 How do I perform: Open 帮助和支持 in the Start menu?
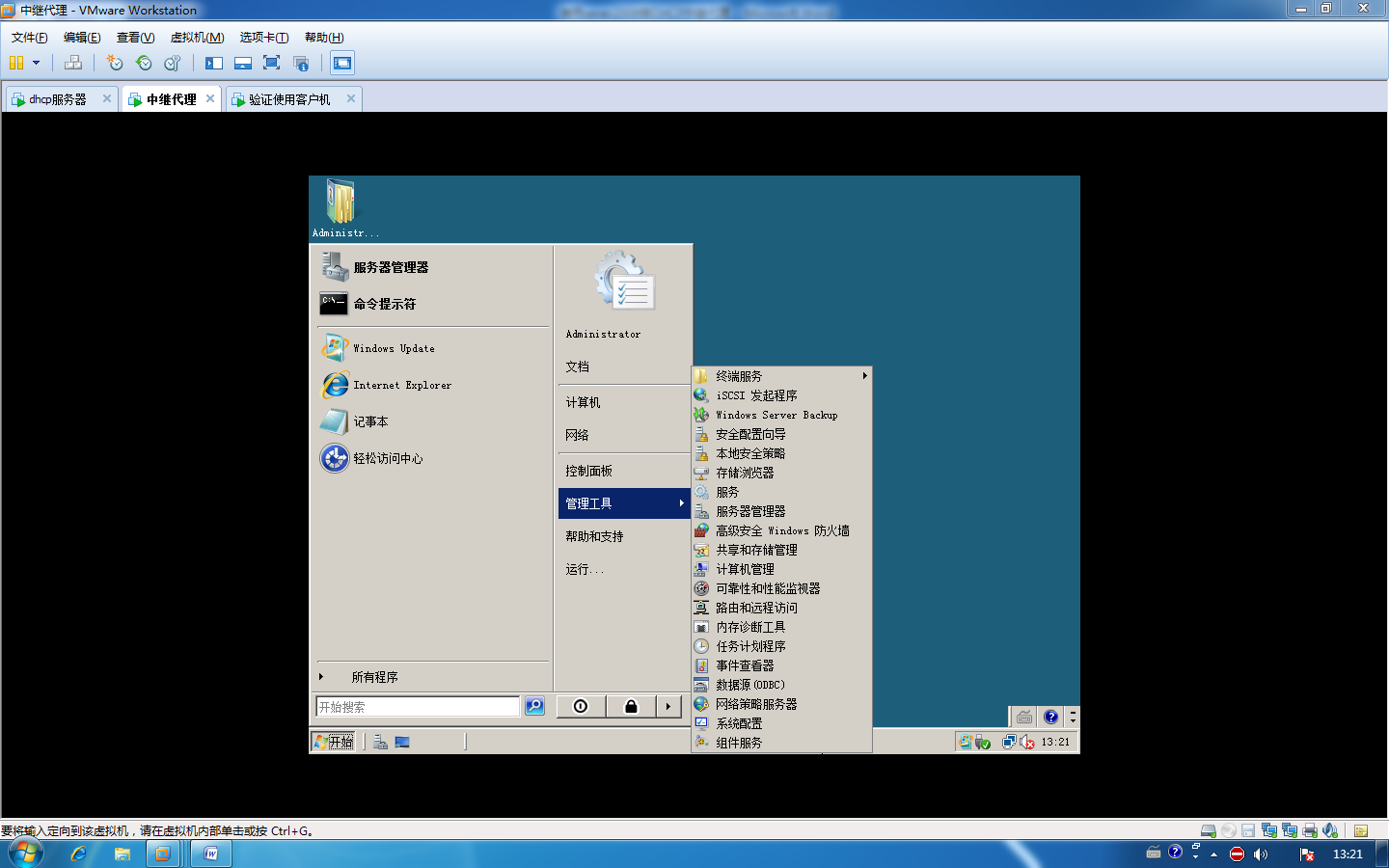[623, 536]
